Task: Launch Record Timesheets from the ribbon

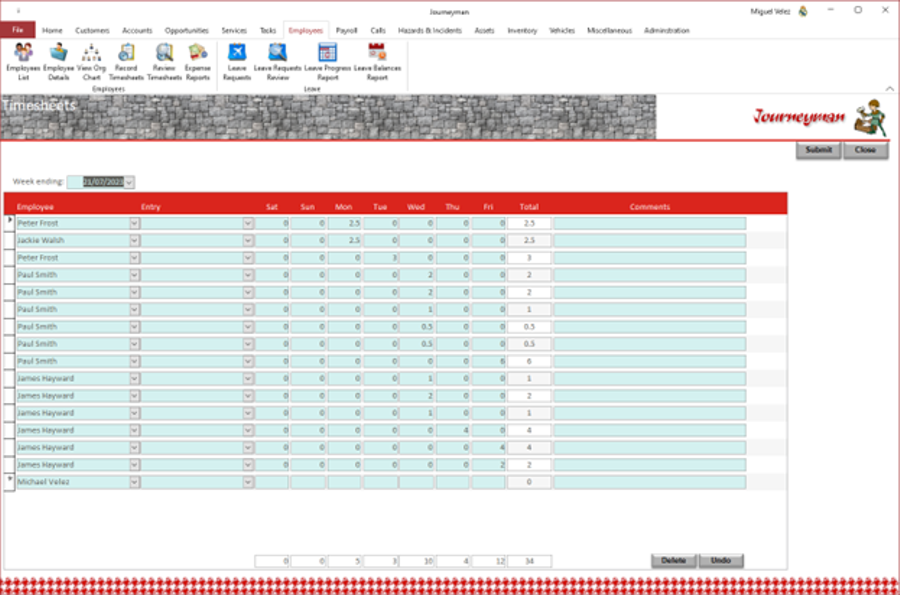Action: [x=126, y=62]
